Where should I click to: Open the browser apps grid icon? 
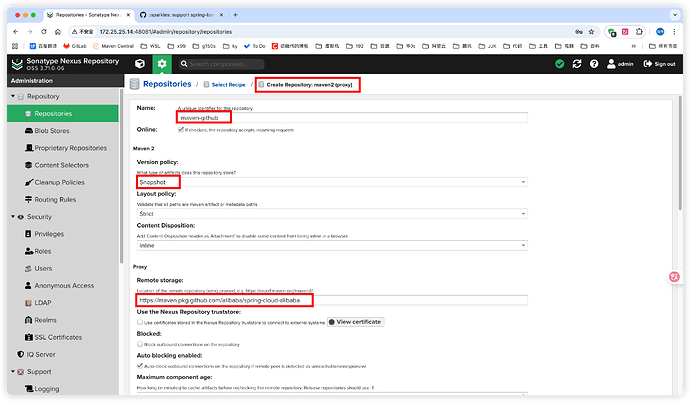point(15,46)
